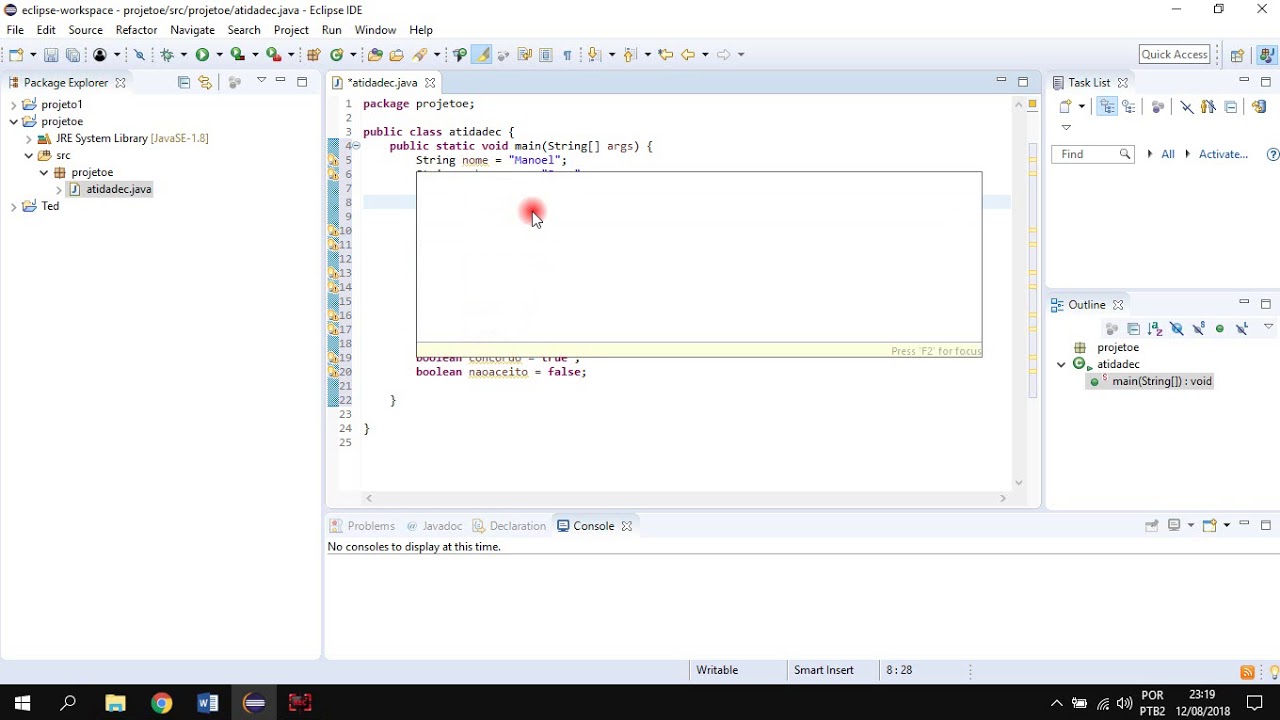
Task: Click Synchronize Changed icon in Task List
Action: coord(1259,106)
